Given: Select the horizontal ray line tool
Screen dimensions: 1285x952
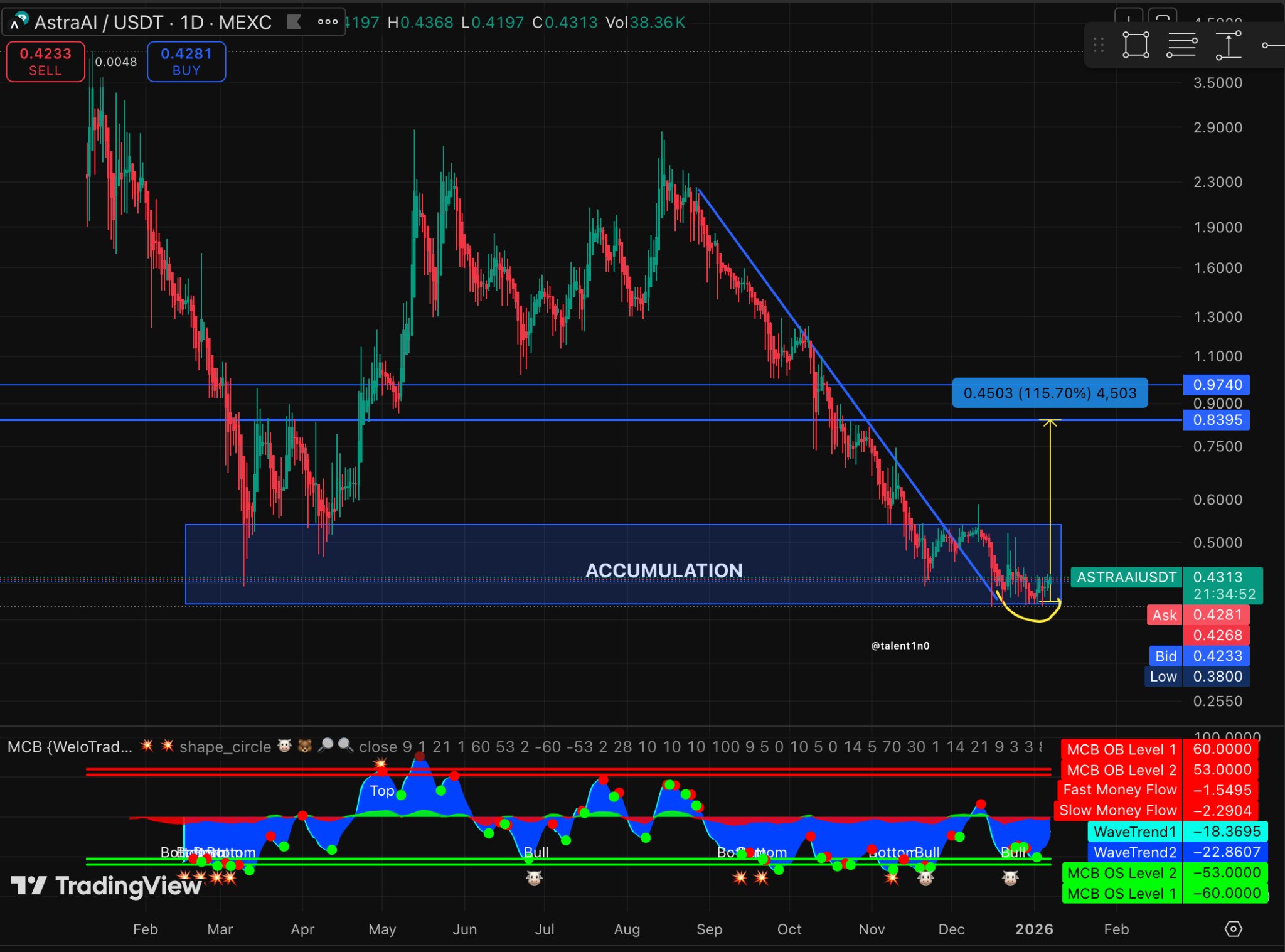Looking at the screenshot, I should coord(1273,45).
